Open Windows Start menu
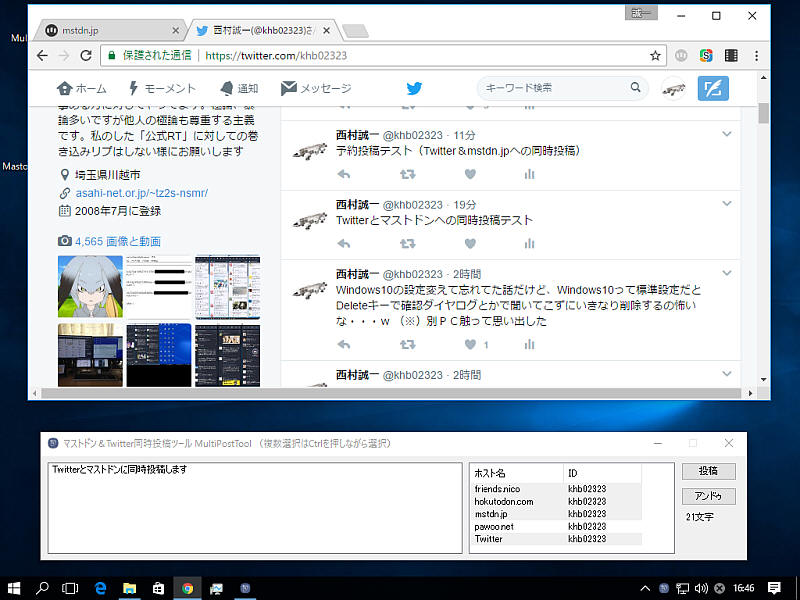Viewport: 800px width, 600px height. pos(14,588)
